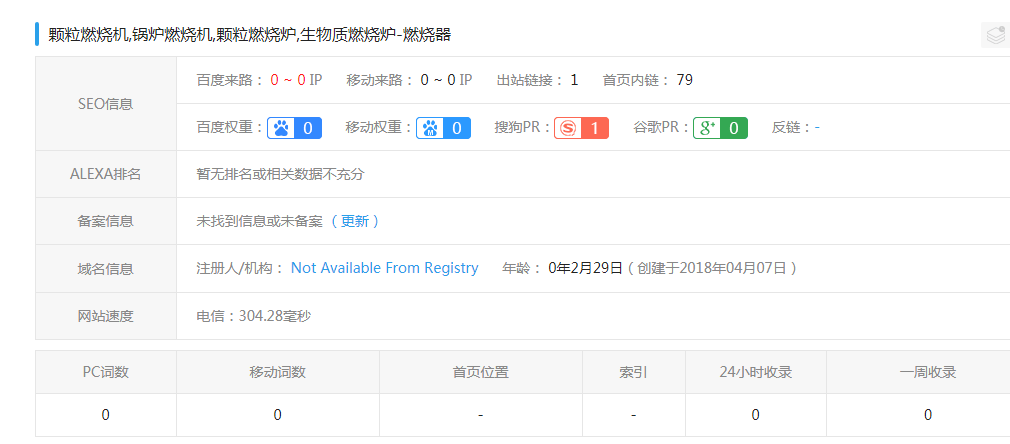Open the Not Available From Registry link
This screenshot has width=1010, height=444.
(x=384, y=268)
